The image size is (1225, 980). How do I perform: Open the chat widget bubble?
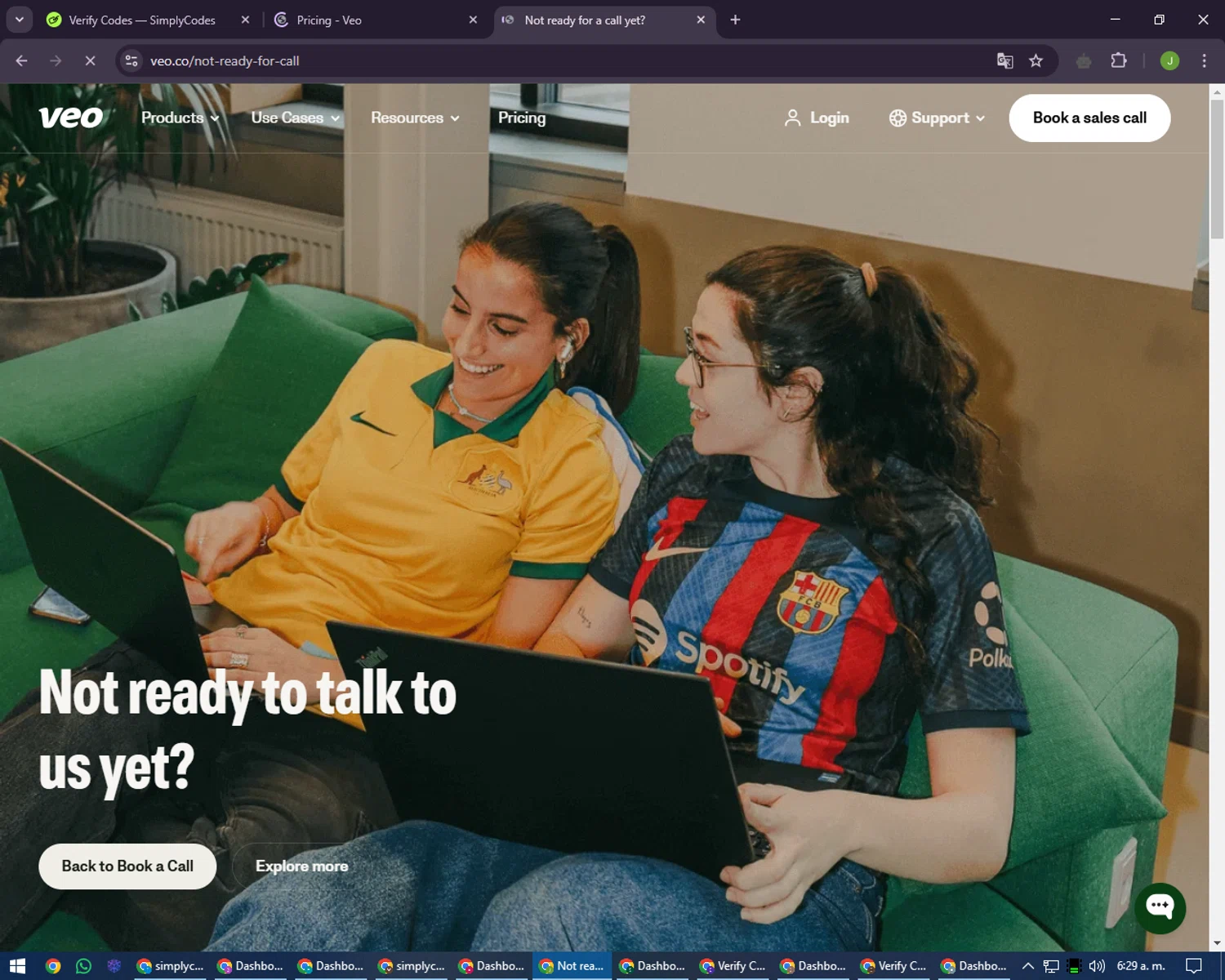(x=1160, y=908)
